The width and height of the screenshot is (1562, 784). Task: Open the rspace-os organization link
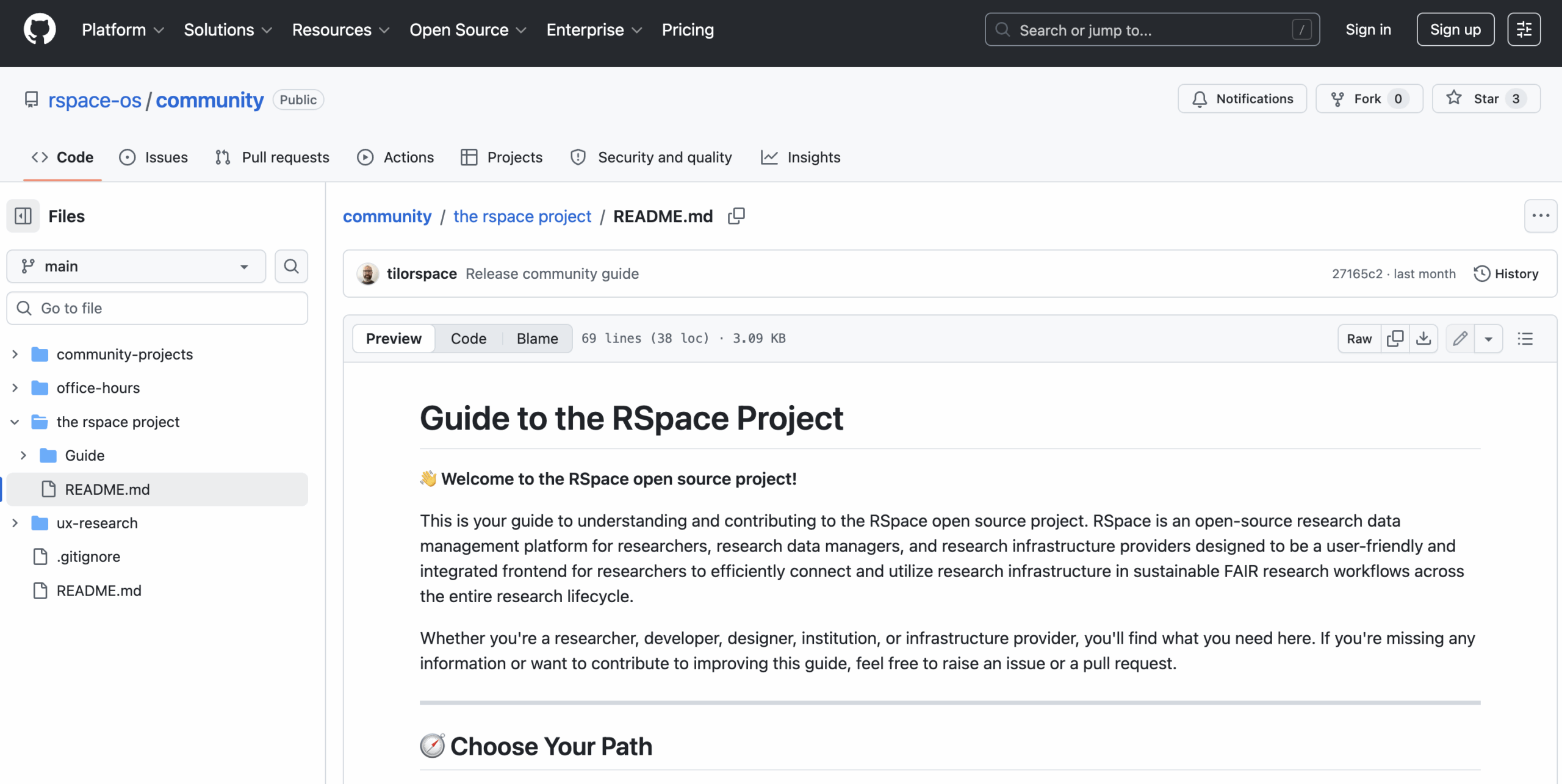[95, 99]
